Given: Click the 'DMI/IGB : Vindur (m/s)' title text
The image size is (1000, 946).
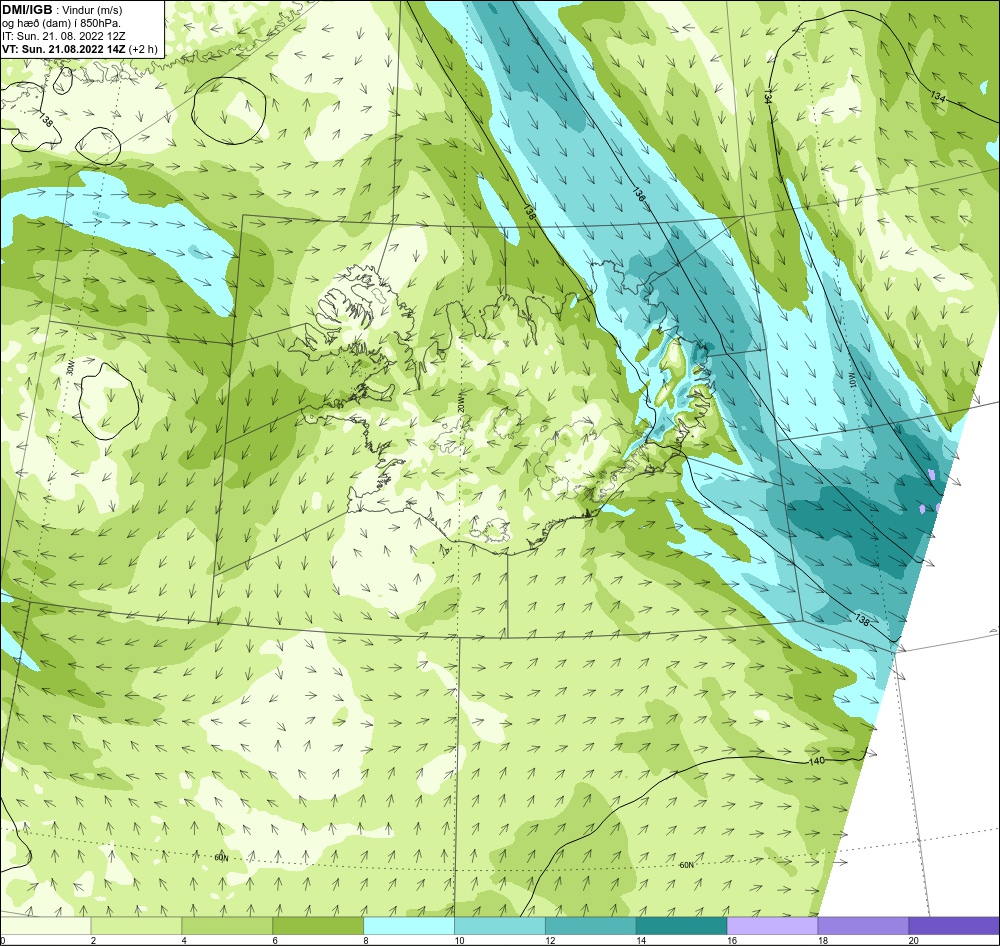Looking at the screenshot, I should (x=62, y=10).
